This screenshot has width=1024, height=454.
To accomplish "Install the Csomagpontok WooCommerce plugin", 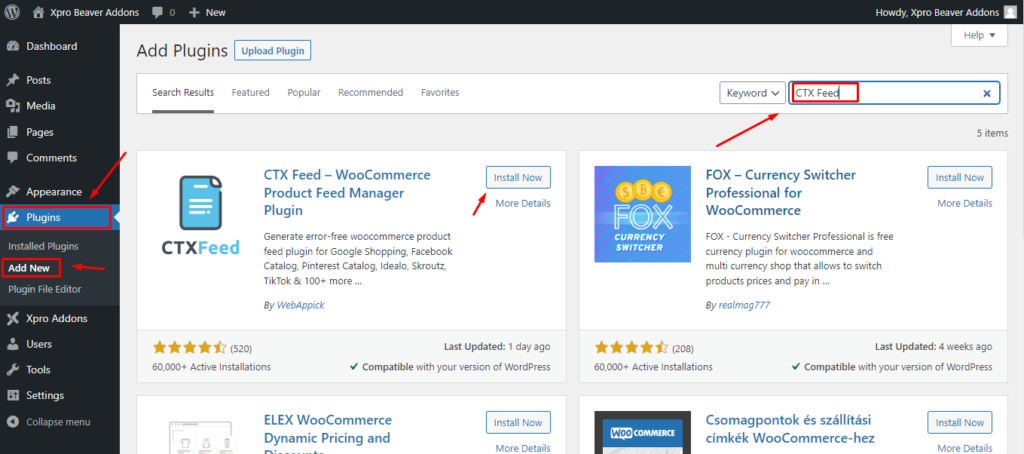I will point(959,423).
